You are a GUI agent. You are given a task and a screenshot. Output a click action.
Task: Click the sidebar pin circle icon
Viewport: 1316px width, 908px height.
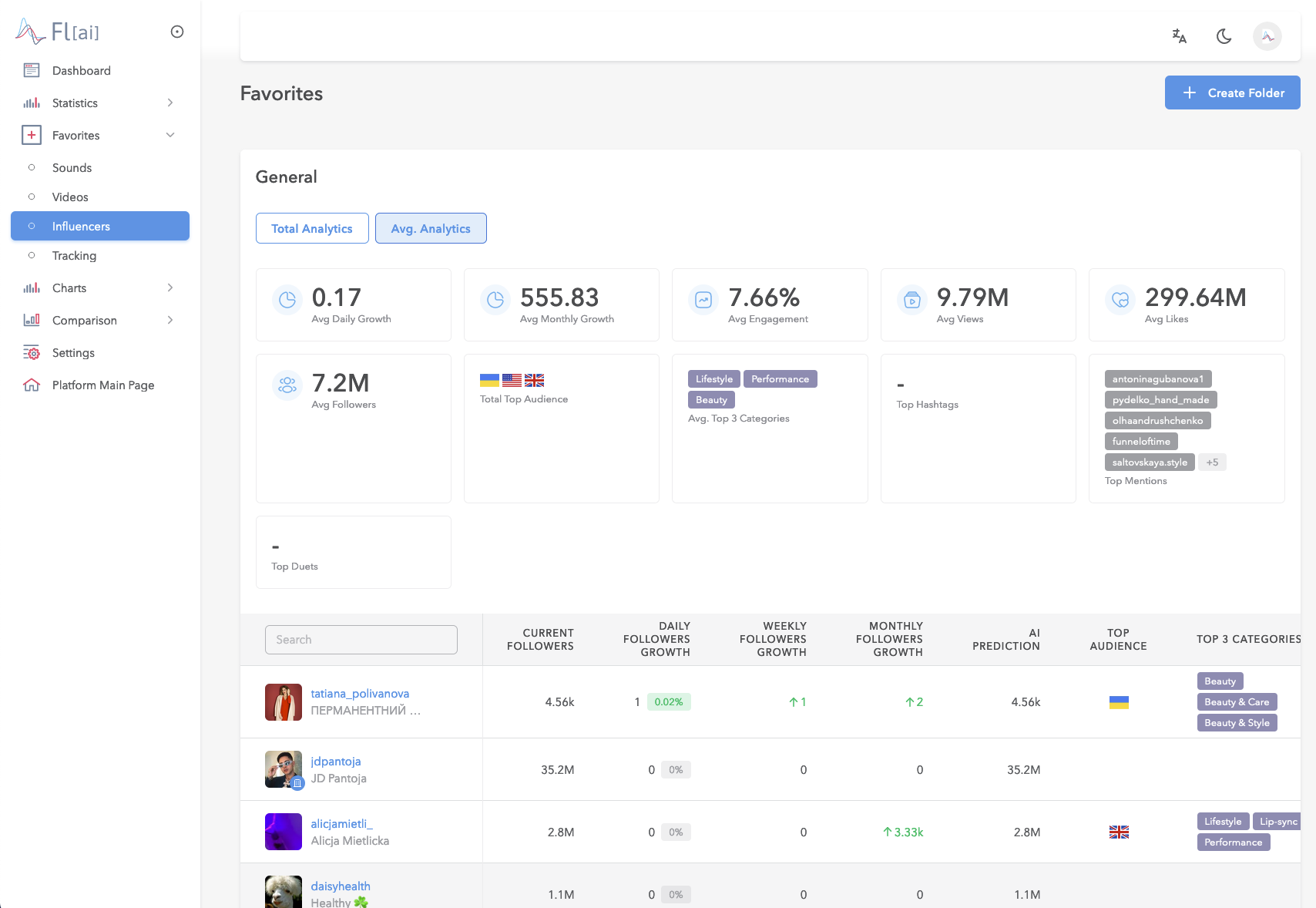pos(177,32)
